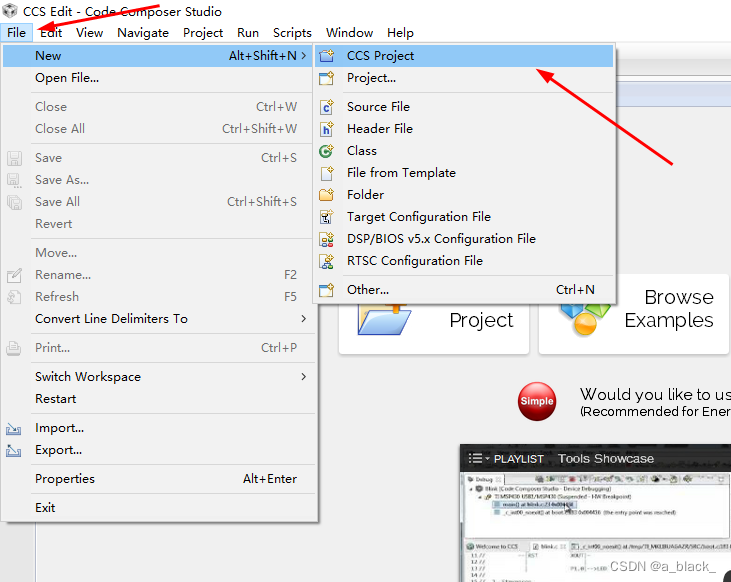Click the green Class icon
Screen dimensions: 731x582
pos(326,151)
